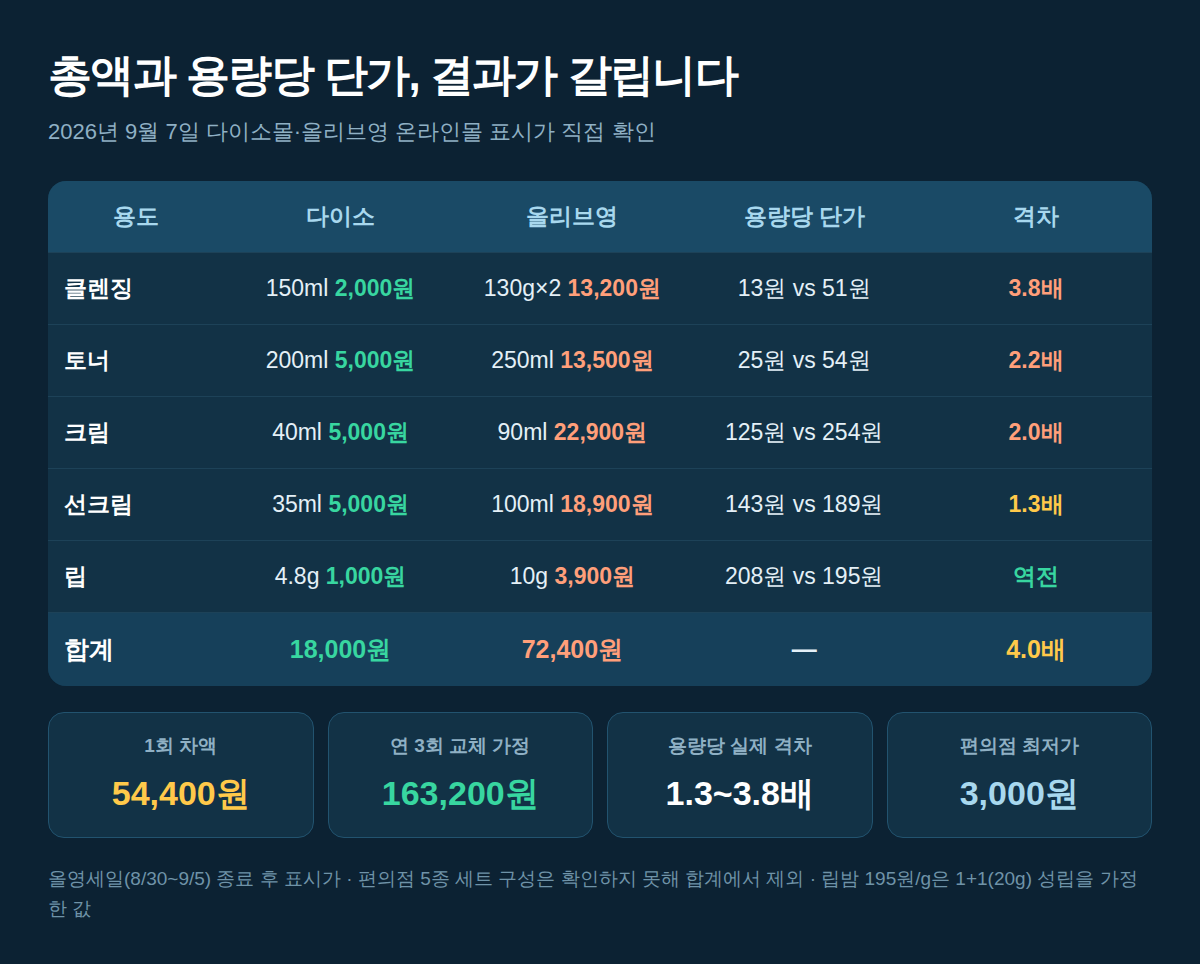Click the unit price '143원 vs 189원'
The width and height of the screenshot is (1200, 964).
coord(804,505)
